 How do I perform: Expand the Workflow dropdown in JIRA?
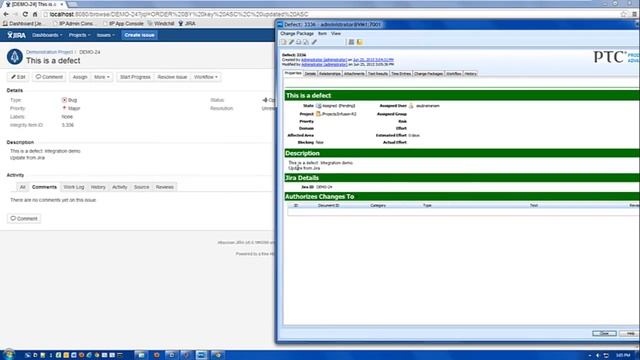click(x=206, y=77)
